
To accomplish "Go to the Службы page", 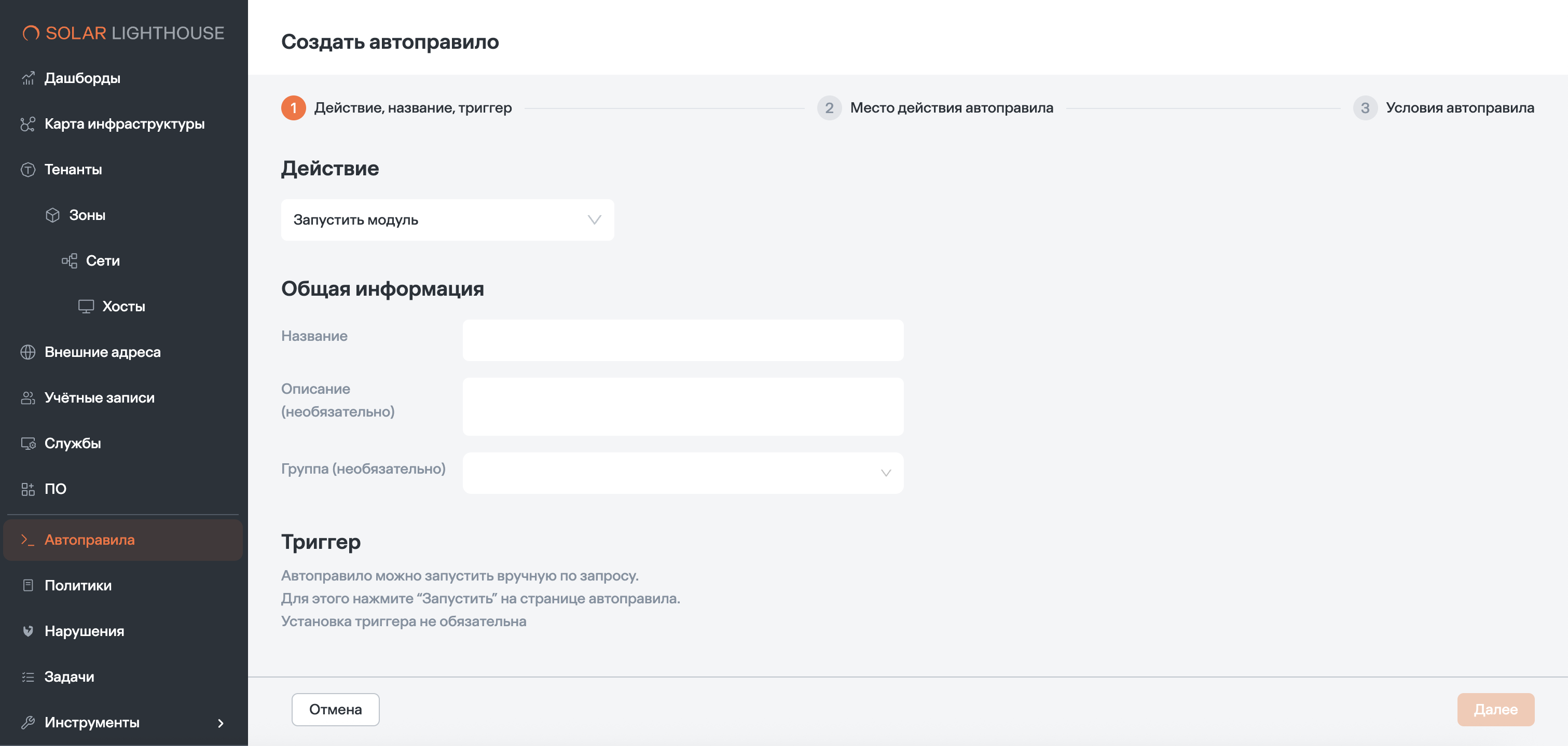I will click(73, 444).
